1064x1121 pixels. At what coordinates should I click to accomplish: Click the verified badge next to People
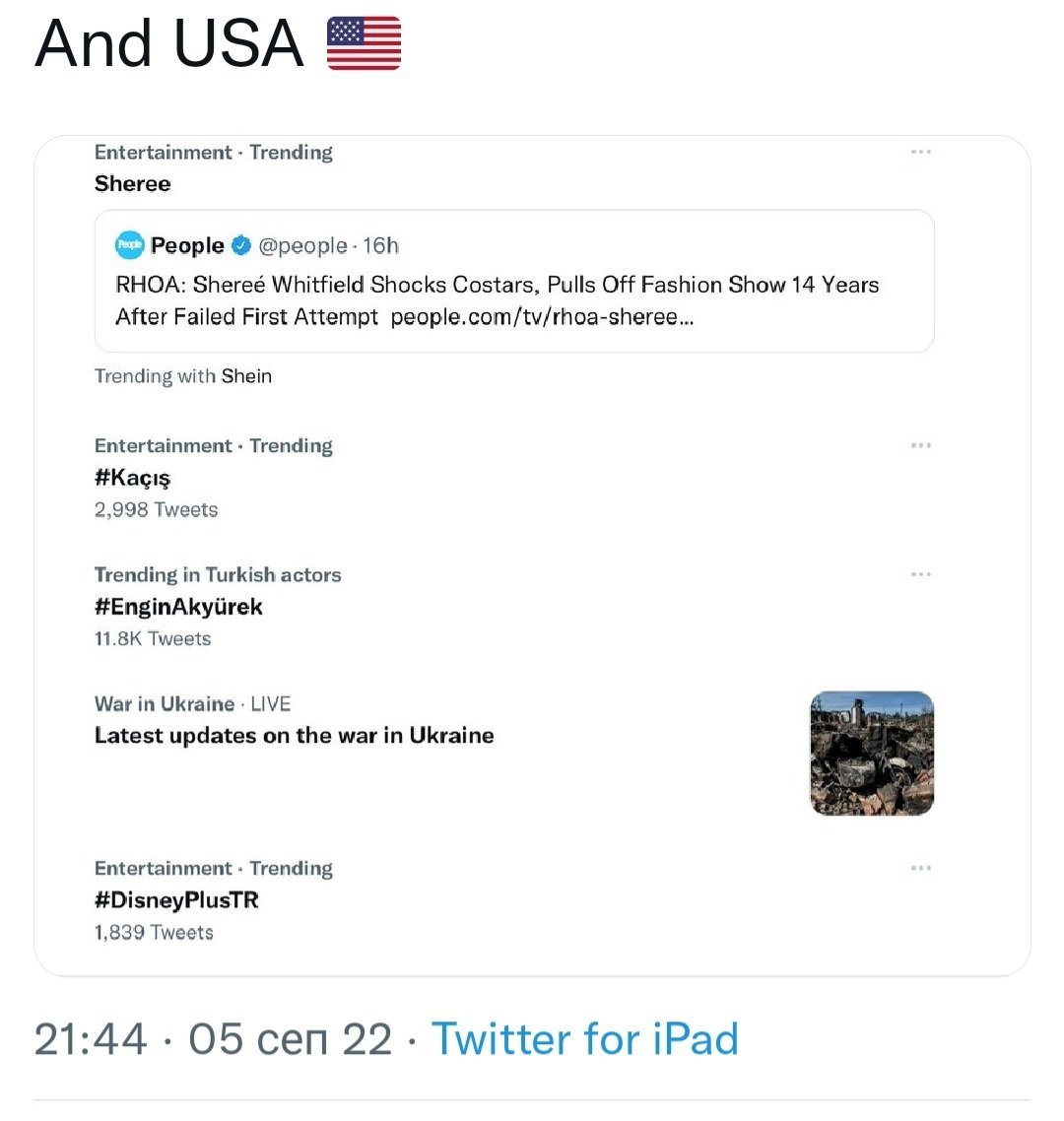point(241,245)
